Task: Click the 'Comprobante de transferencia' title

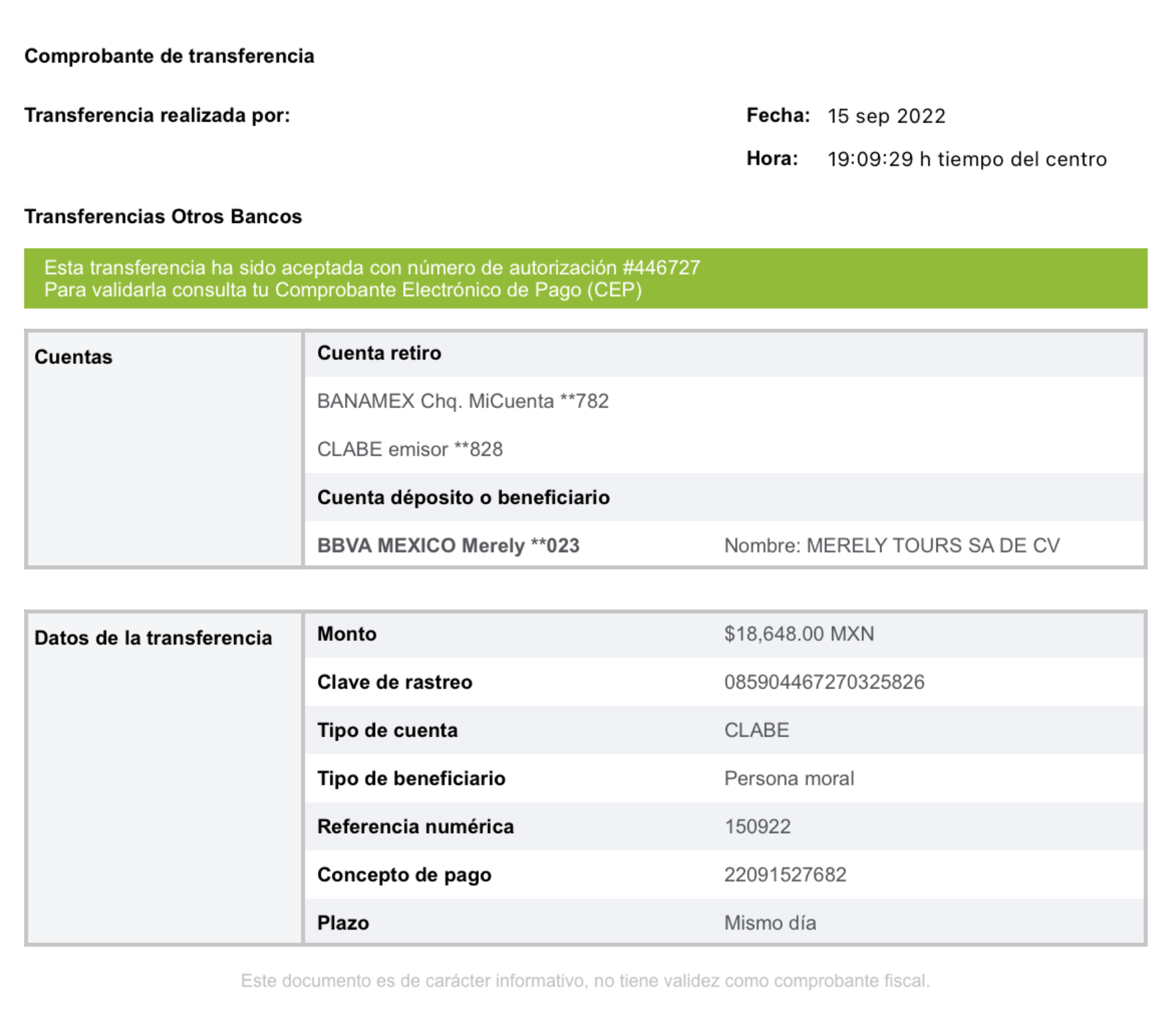Action: tap(169, 56)
